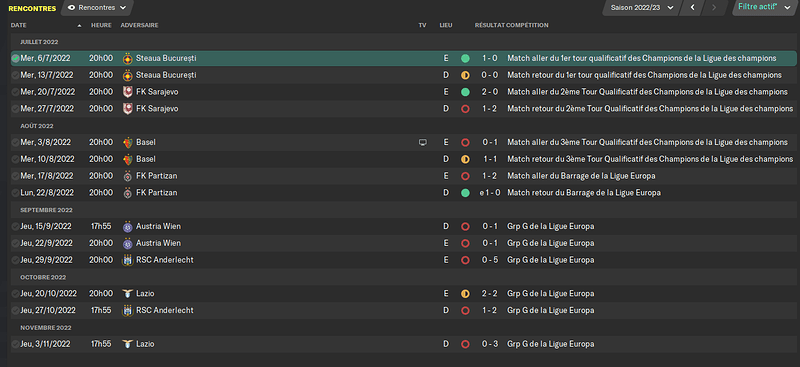The image size is (800, 367).
Task: Click the 1 - 2 result on 27/10/2022
Action: coord(490,311)
